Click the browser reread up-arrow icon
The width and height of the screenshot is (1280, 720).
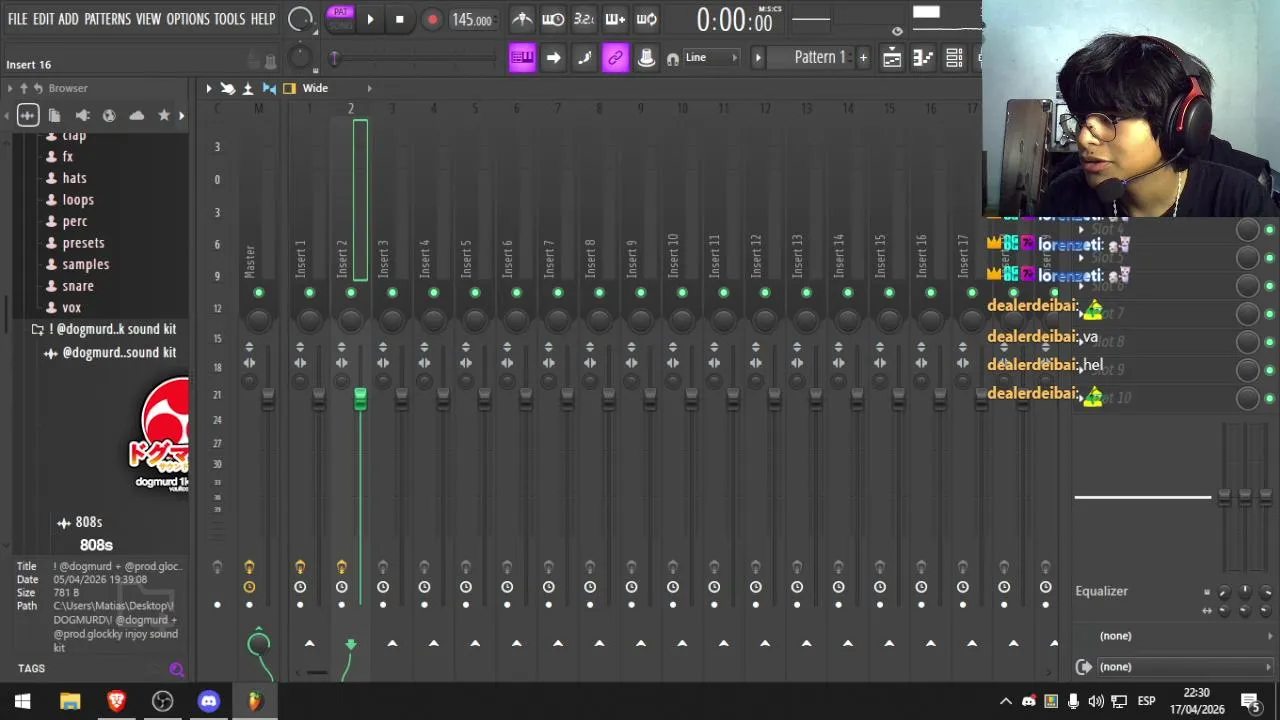click(x=26, y=89)
